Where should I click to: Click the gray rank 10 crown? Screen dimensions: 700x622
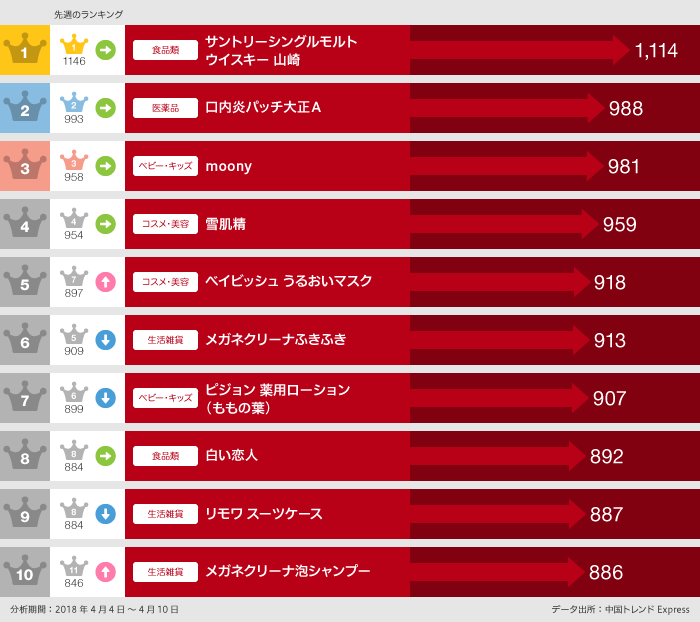click(x=24, y=571)
